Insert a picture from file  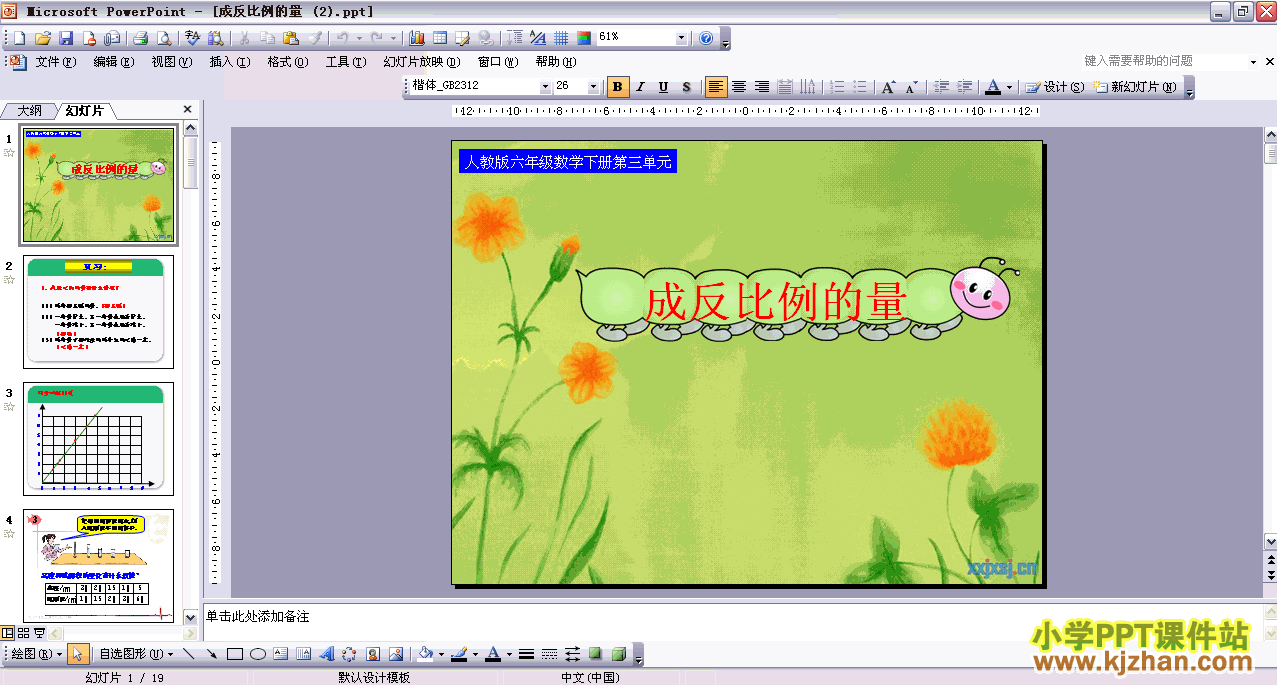(x=396, y=655)
